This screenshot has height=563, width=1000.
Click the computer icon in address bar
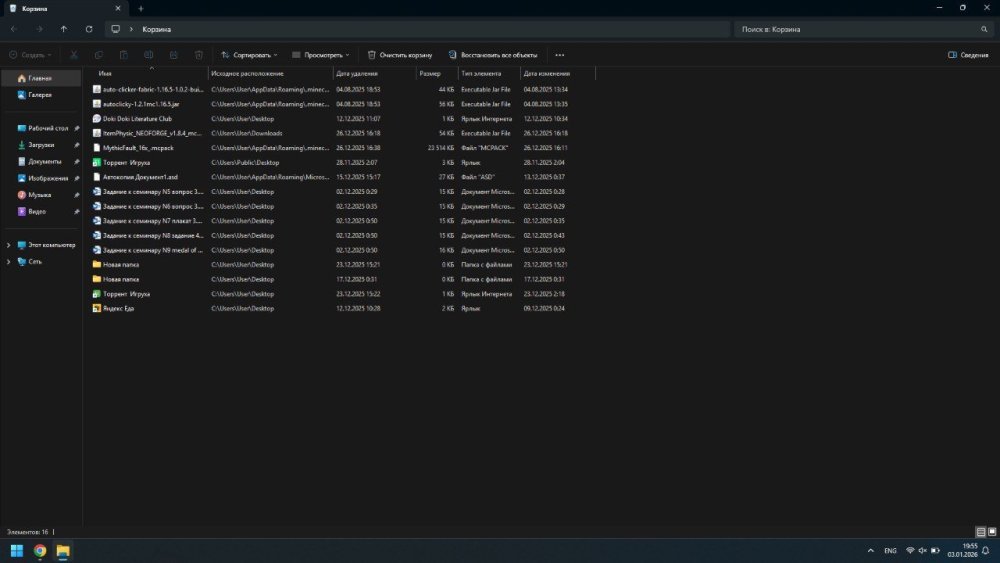tap(115, 29)
